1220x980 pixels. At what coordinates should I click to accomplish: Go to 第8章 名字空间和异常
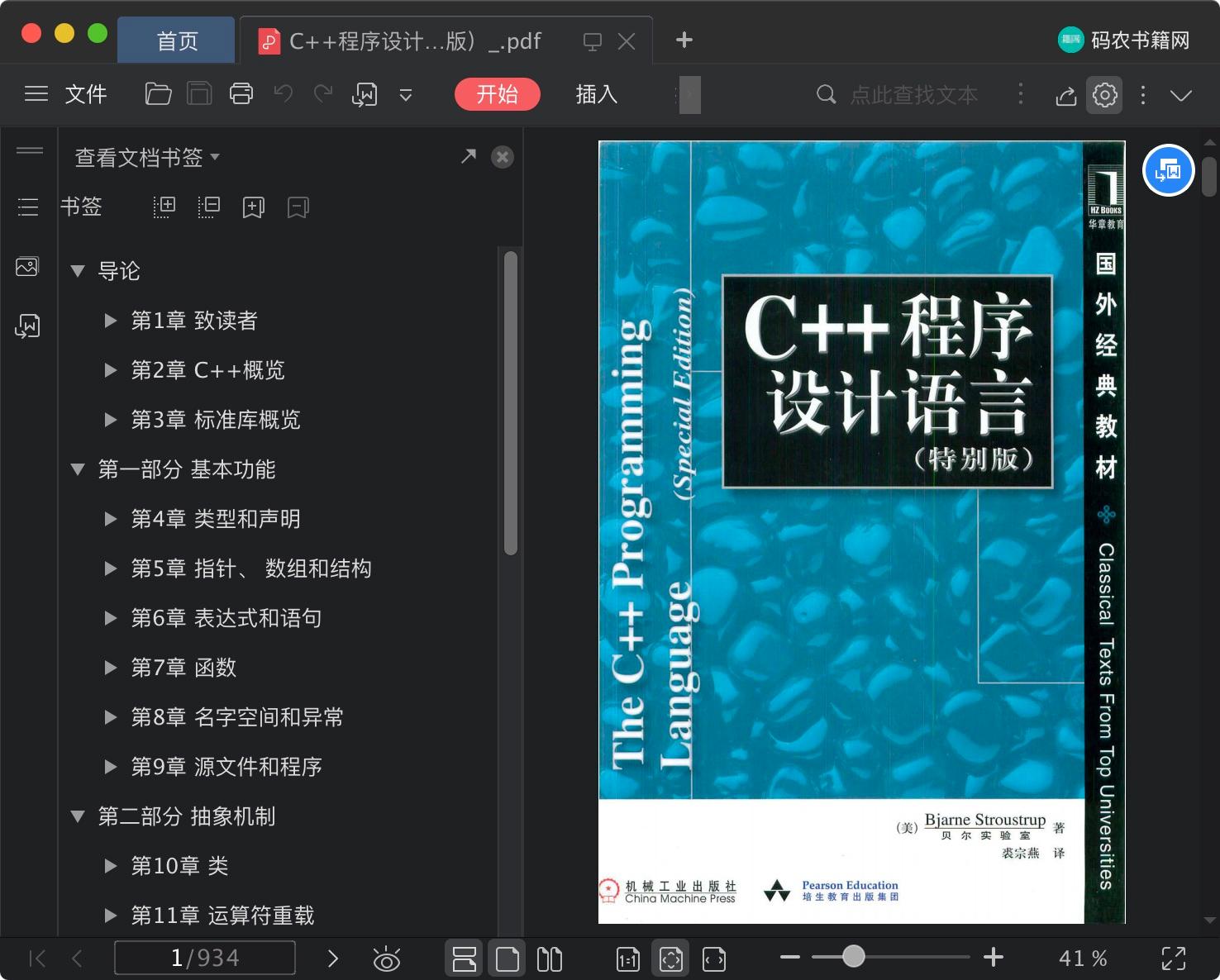[237, 717]
